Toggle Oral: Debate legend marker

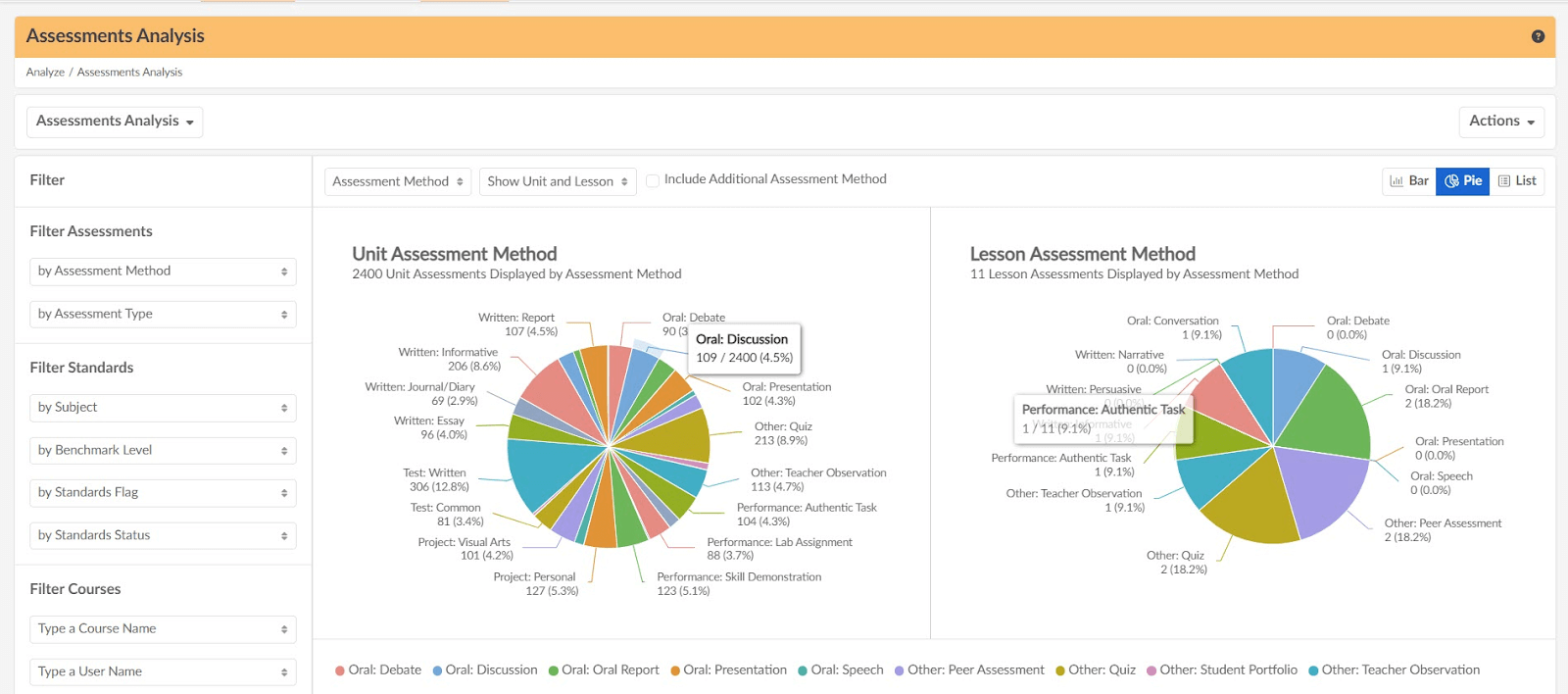(340, 670)
